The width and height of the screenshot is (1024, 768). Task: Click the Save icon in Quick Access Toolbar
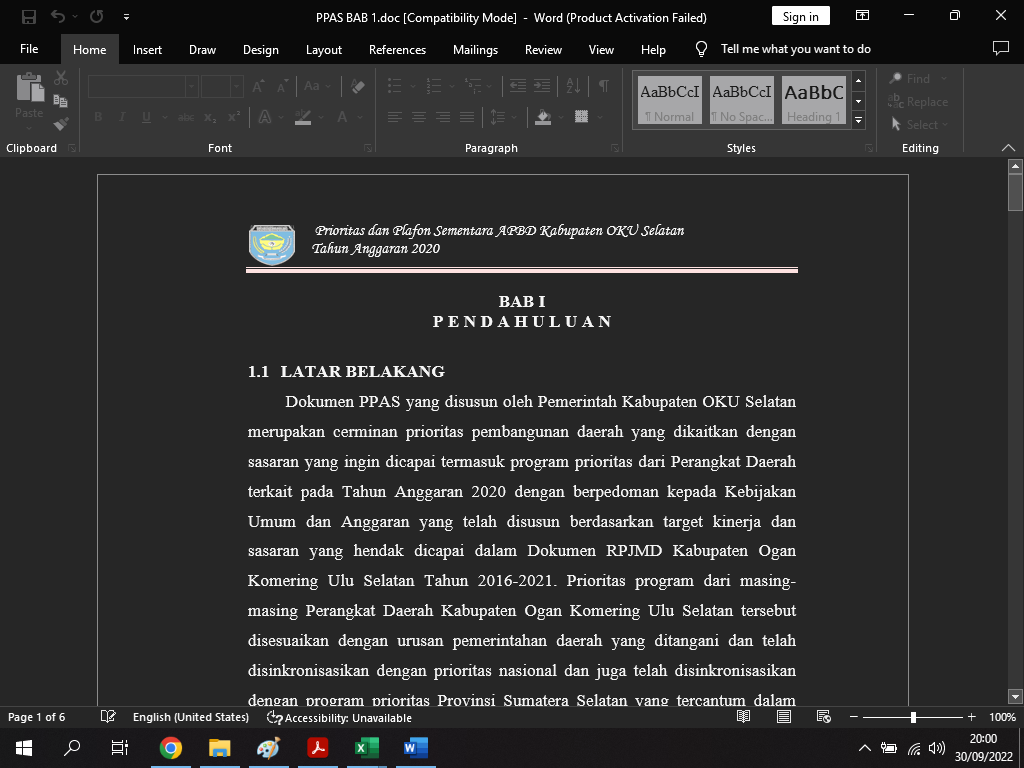coord(29,17)
